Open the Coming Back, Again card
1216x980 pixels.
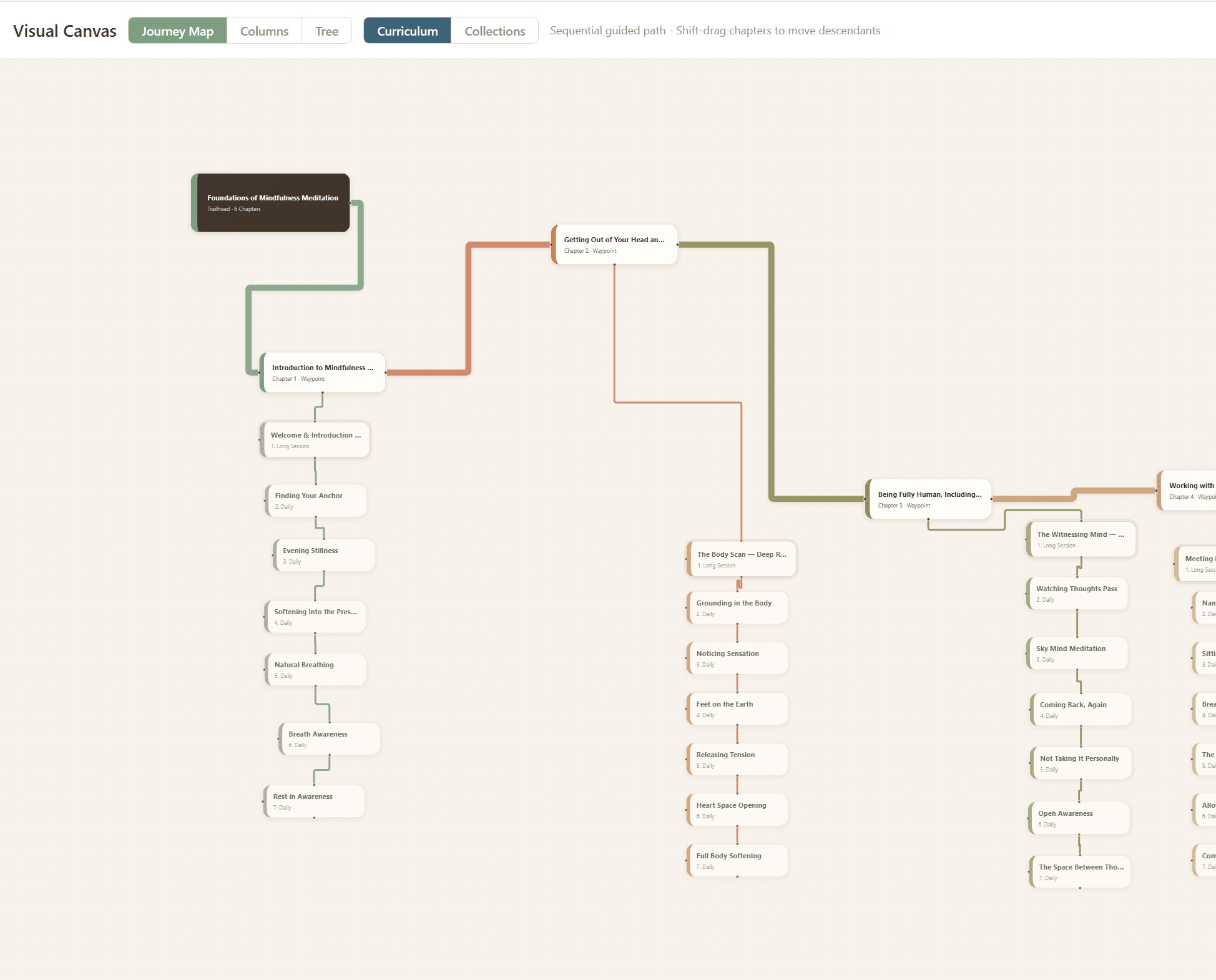[x=1081, y=710]
